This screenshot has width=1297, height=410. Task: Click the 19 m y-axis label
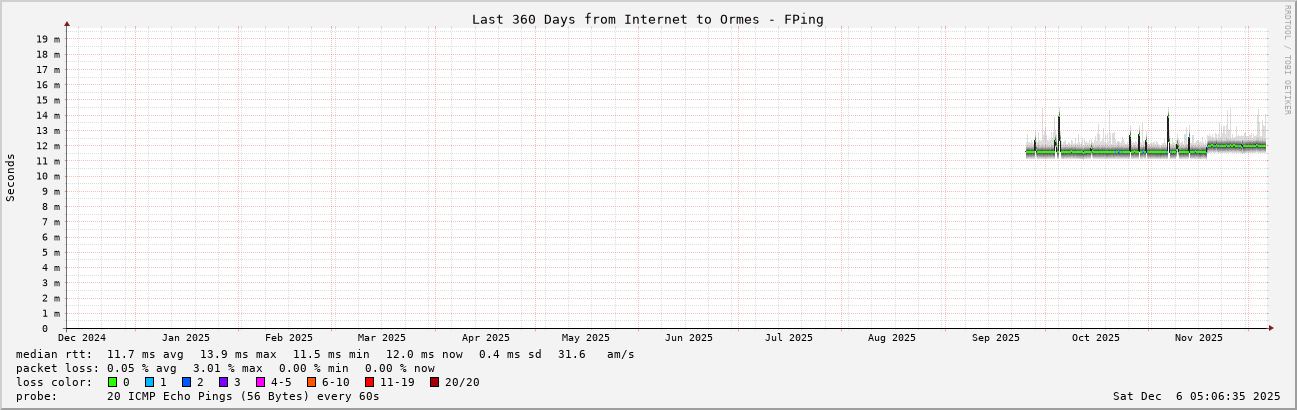pos(48,39)
